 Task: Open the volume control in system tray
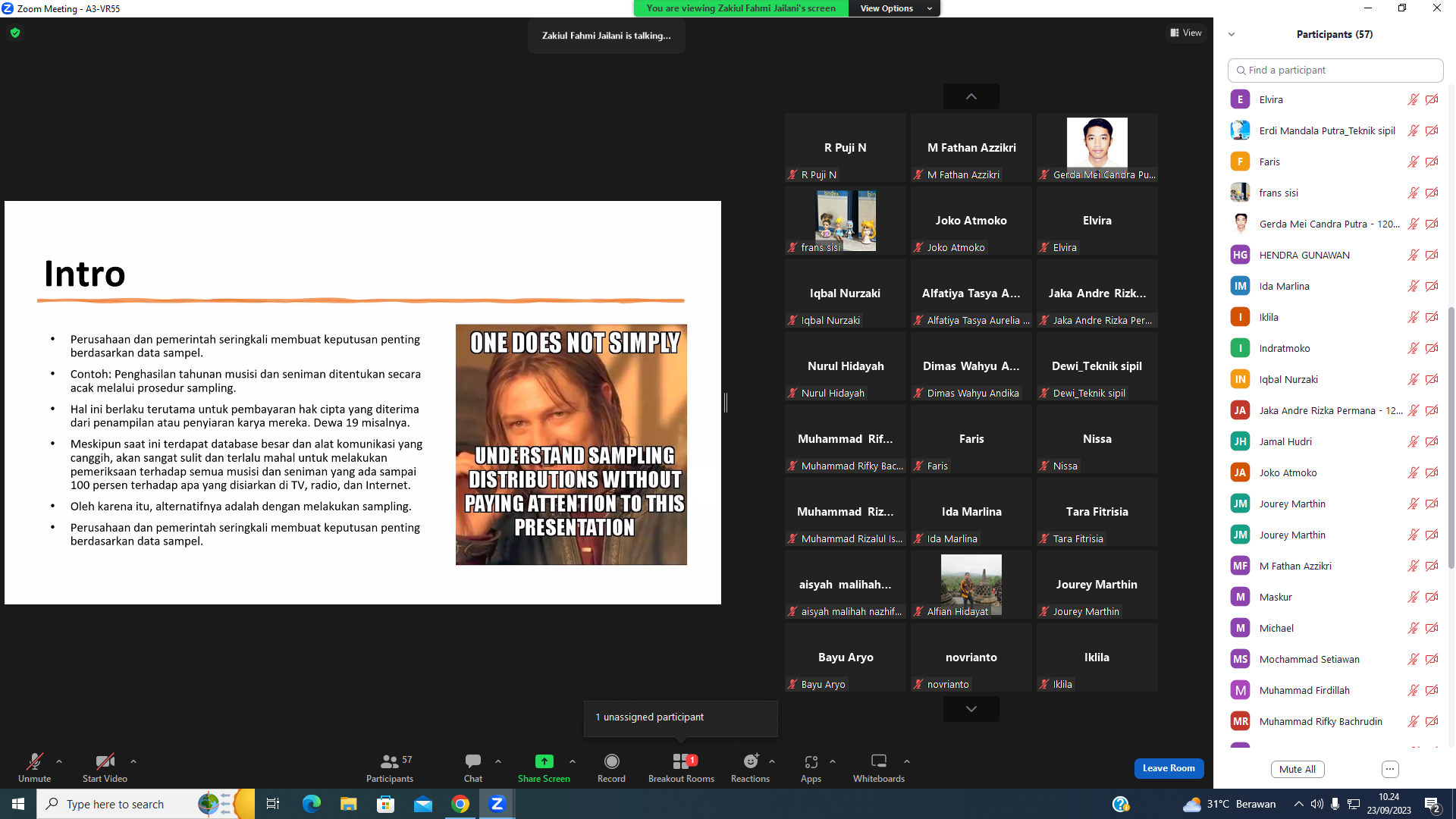1317,804
